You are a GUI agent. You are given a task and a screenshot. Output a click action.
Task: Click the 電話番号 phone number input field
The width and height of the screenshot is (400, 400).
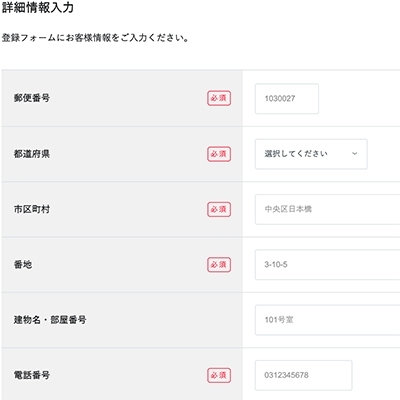pyautogui.click(x=303, y=375)
